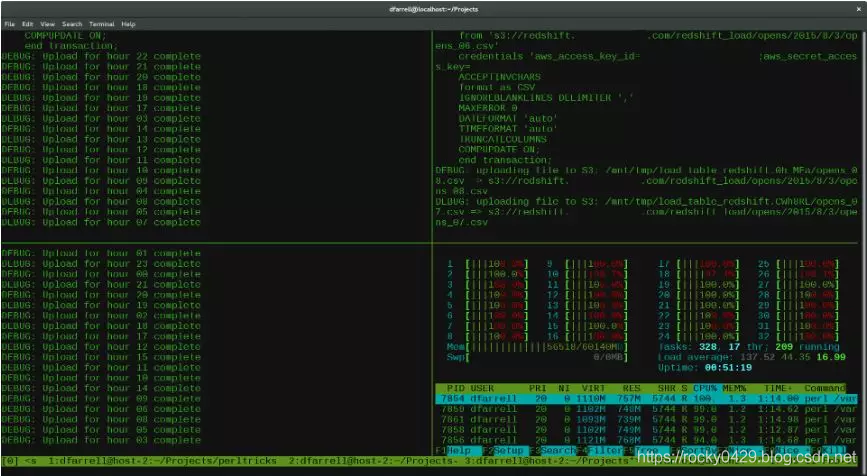Open the File menu
The image size is (867, 476).
click(9, 24)
